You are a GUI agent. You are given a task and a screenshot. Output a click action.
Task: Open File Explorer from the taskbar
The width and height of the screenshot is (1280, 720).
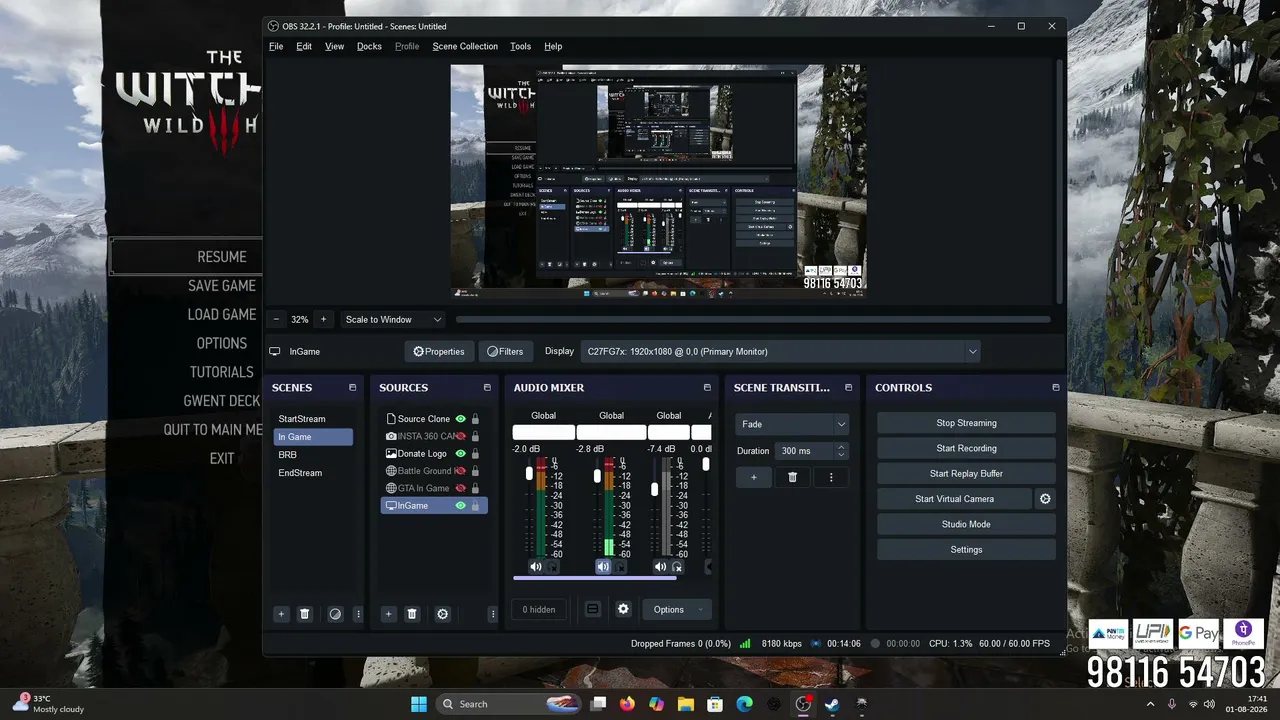pyautogui.click(x=685, y=704)
